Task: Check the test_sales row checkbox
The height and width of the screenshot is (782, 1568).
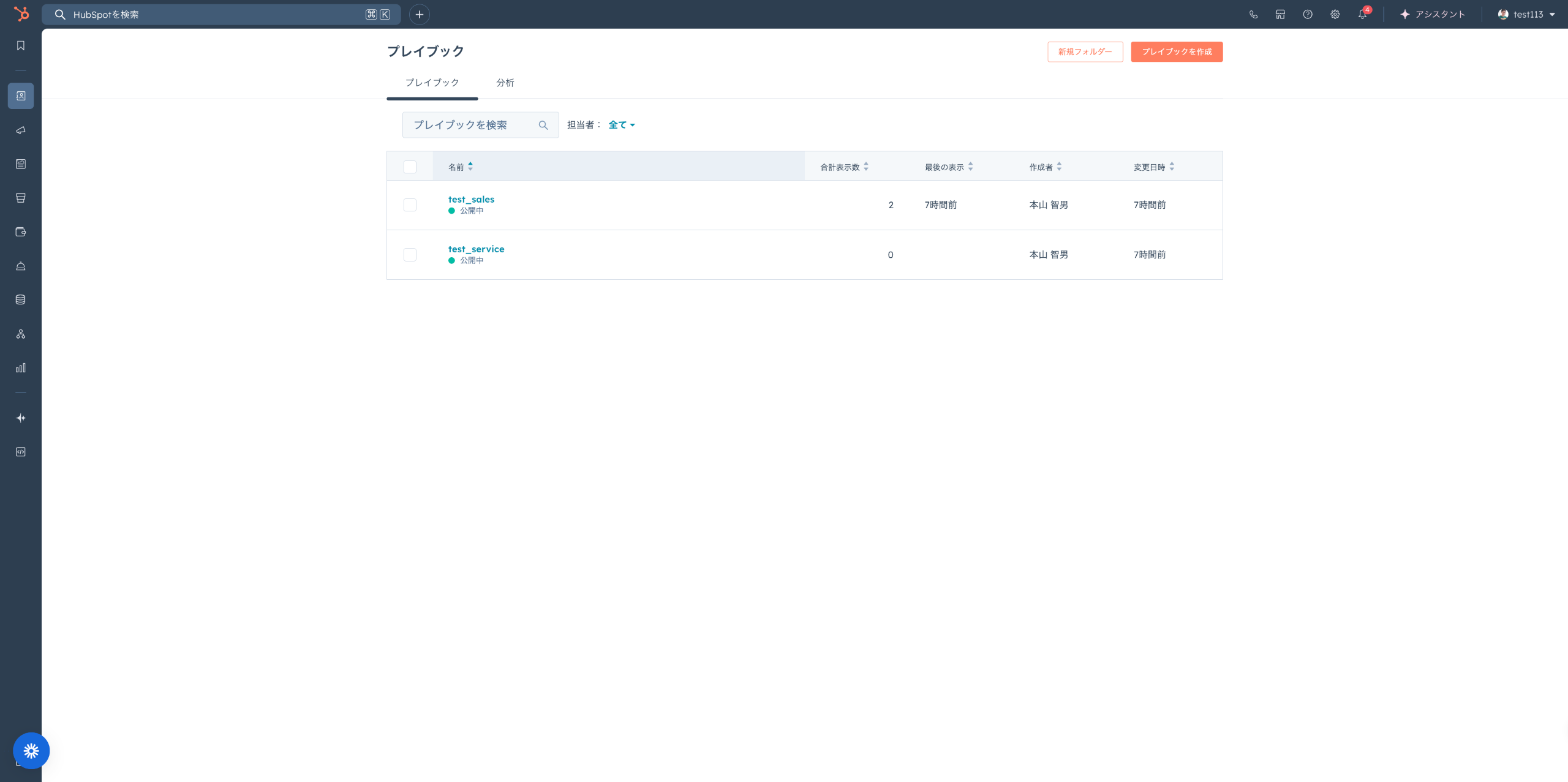Action: (x=410, y=205)
